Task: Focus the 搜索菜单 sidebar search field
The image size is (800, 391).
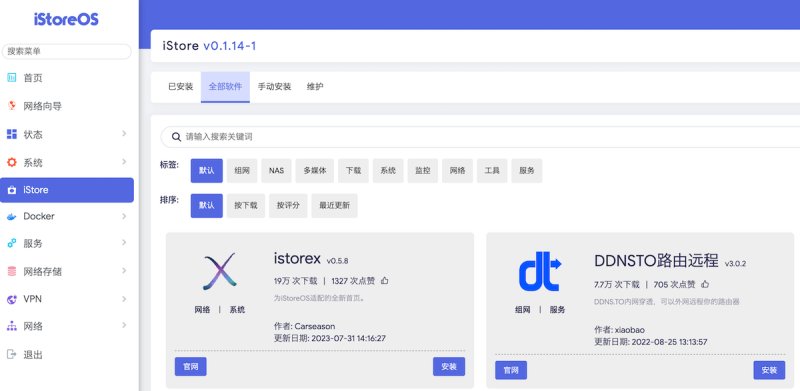Action: tap(67, 52)
